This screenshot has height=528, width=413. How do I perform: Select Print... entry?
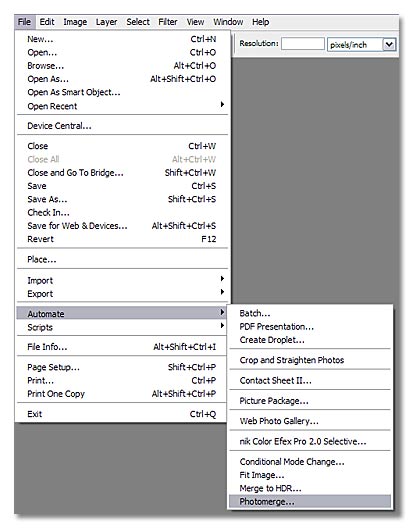(x=122, y=381)
